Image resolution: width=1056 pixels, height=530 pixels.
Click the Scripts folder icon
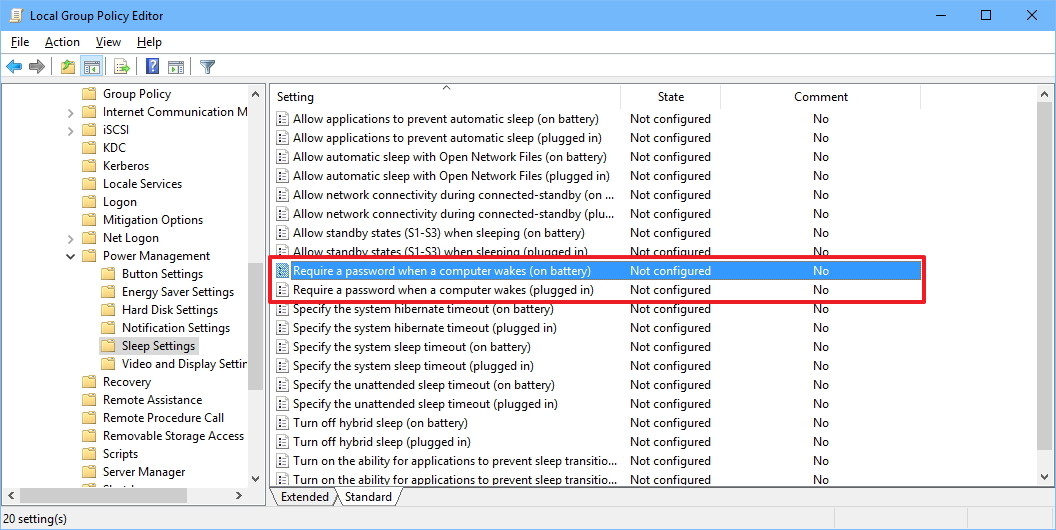click(x=89, y=454)
